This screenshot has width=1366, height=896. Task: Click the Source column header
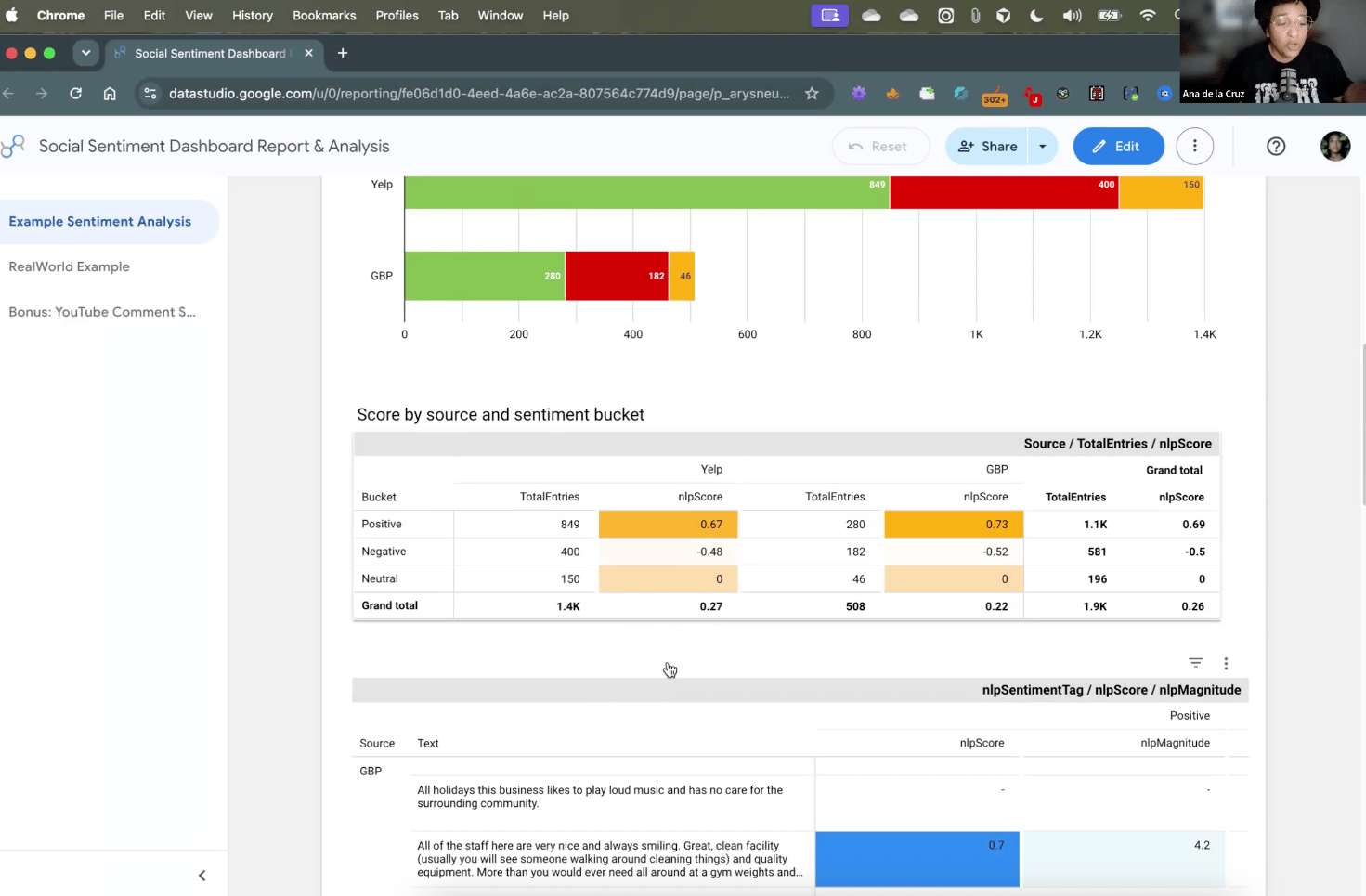pyautogui.click(x=377, y=743)
